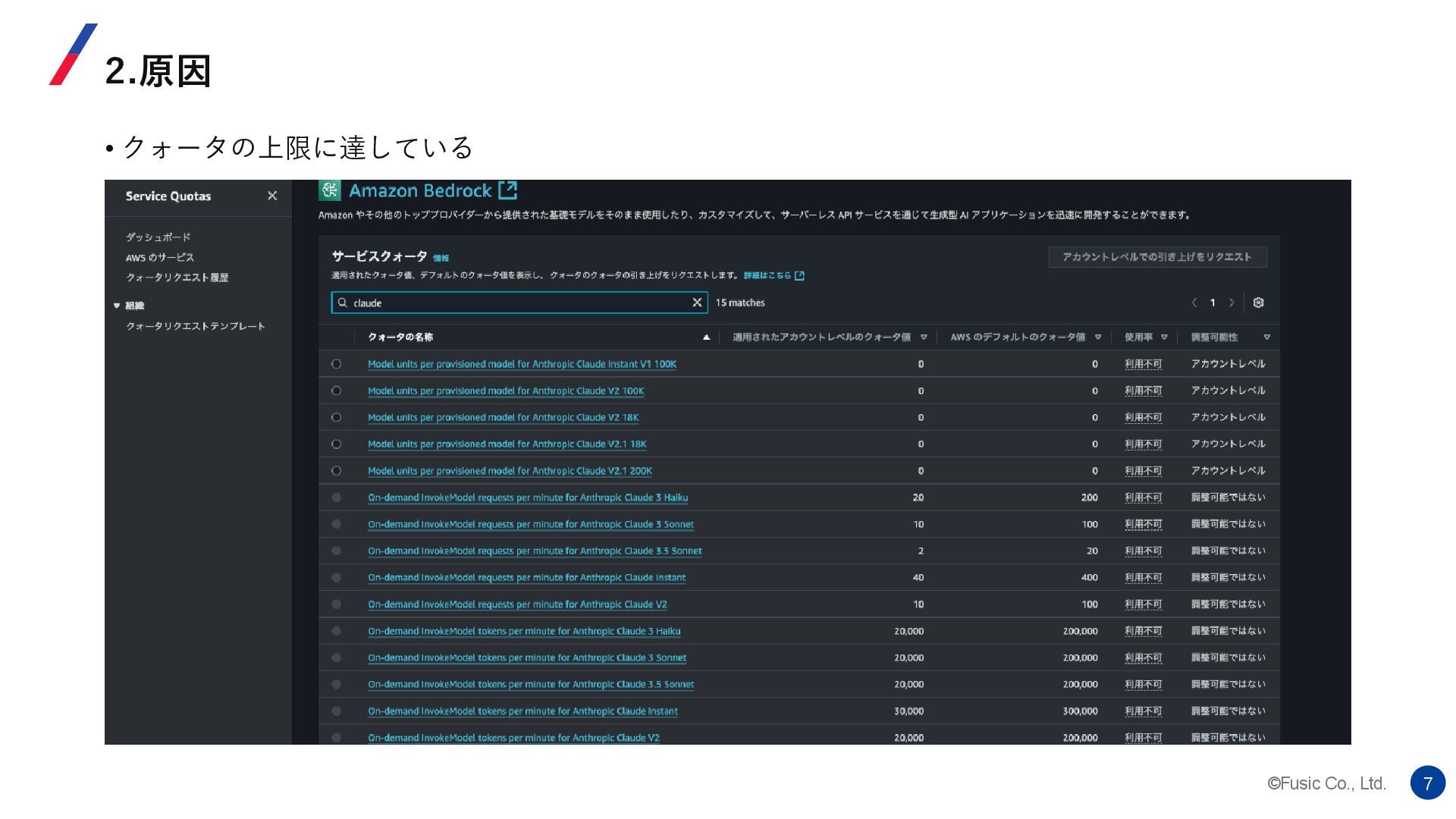The height and width of the screenshot is (819, 1456).
Task: Close the Service Quotas side panel
Action: pyautogui.click(x=272, y=196)
